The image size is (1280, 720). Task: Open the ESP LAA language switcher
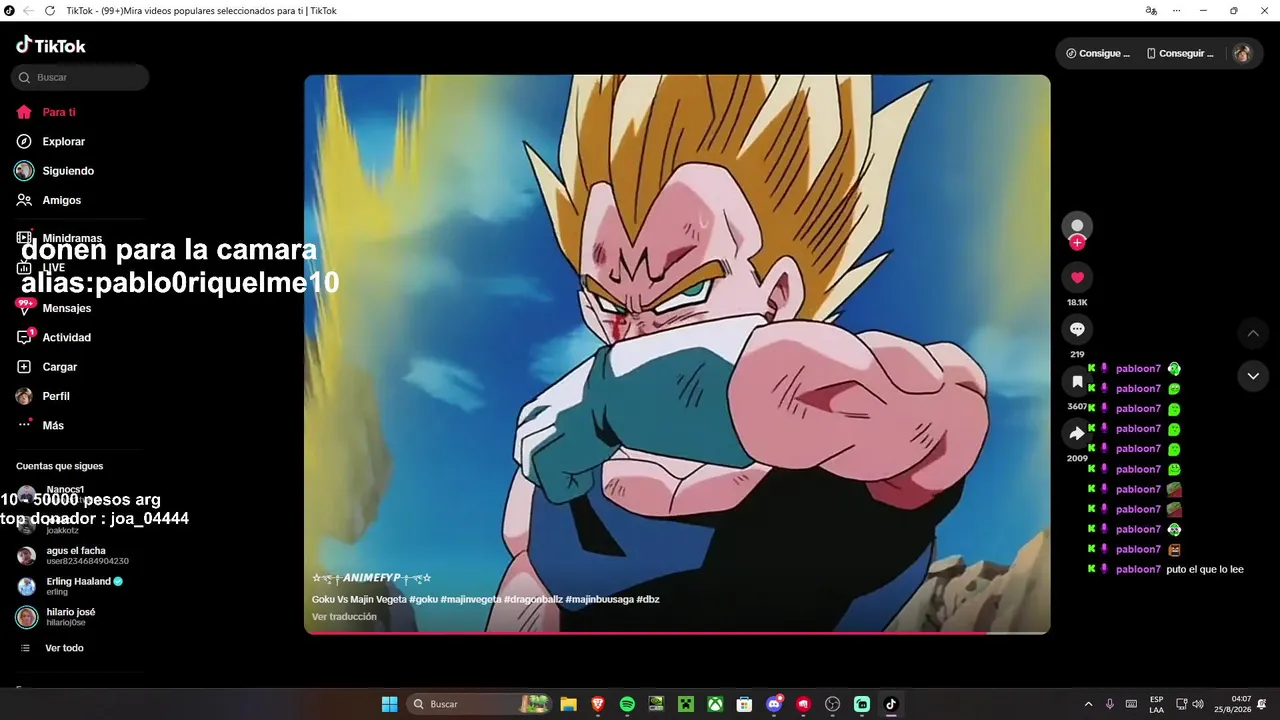coord(1156,704)
